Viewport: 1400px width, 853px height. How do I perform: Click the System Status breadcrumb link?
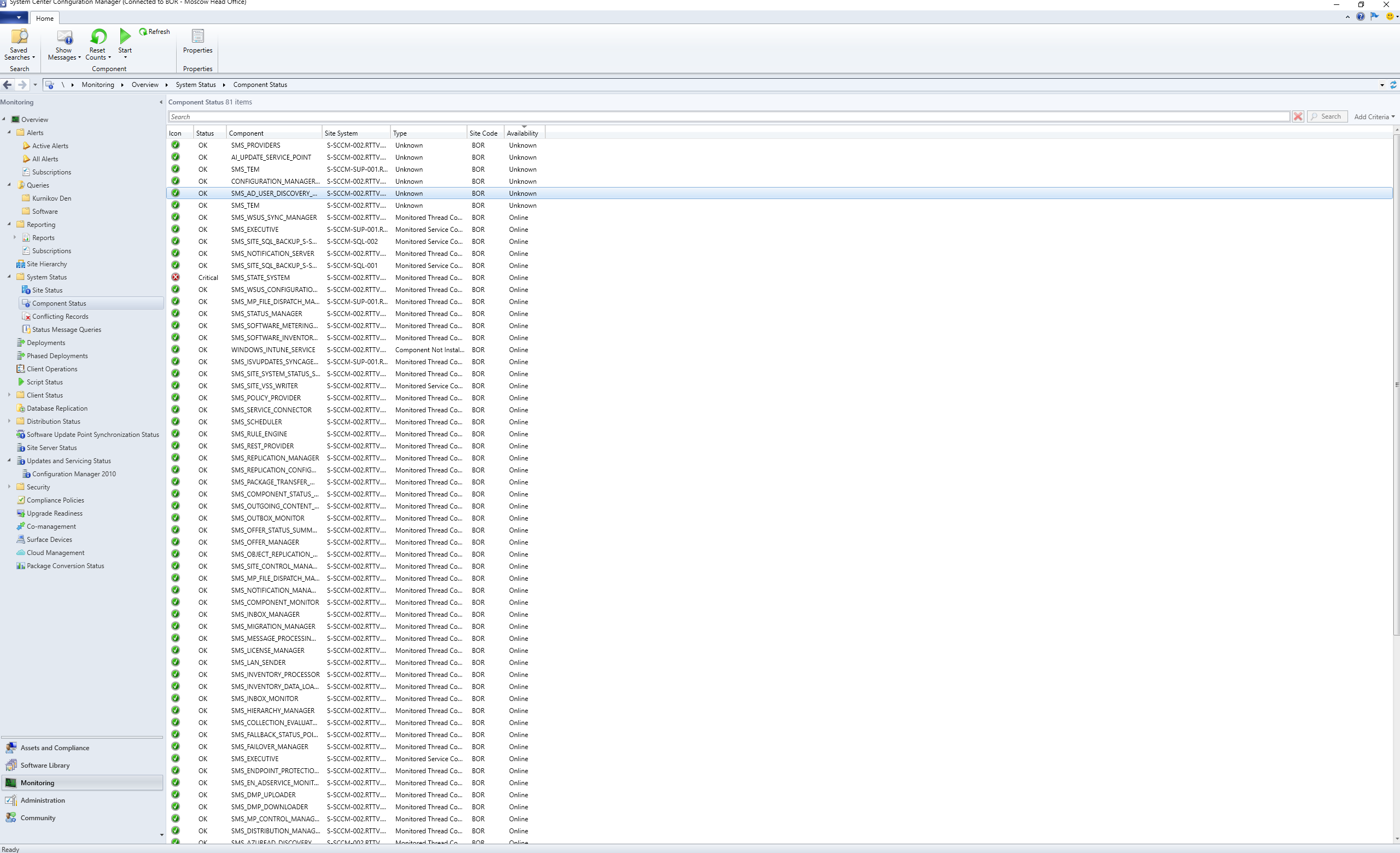(x=195, y=85)
